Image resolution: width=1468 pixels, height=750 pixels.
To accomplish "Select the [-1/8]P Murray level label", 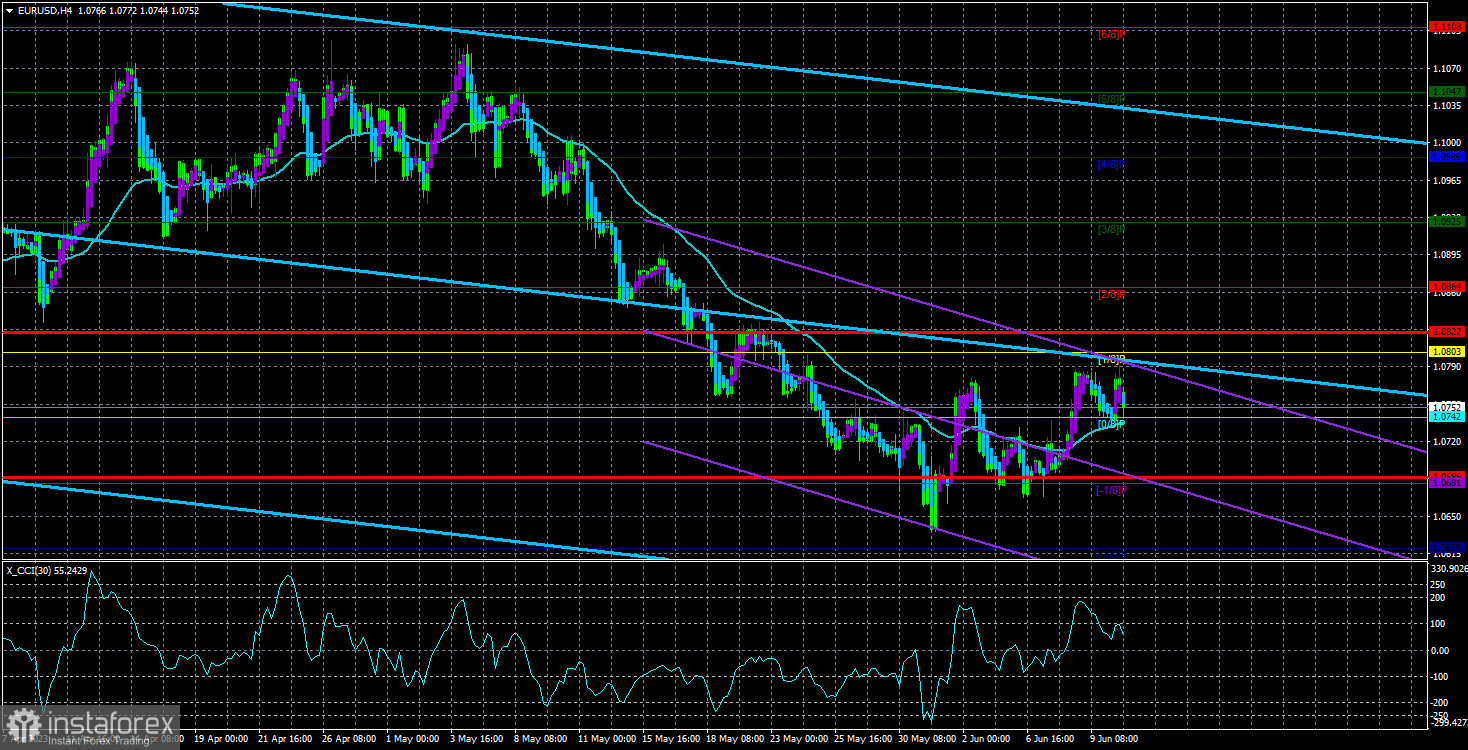I will coord(1111,490).
